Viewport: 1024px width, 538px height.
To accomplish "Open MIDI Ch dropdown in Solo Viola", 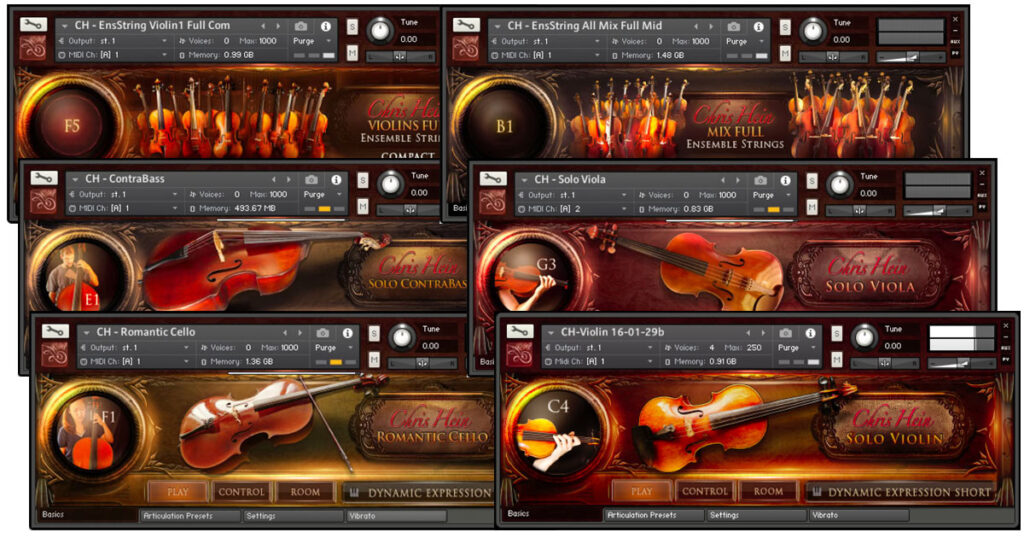I will 572,209.
